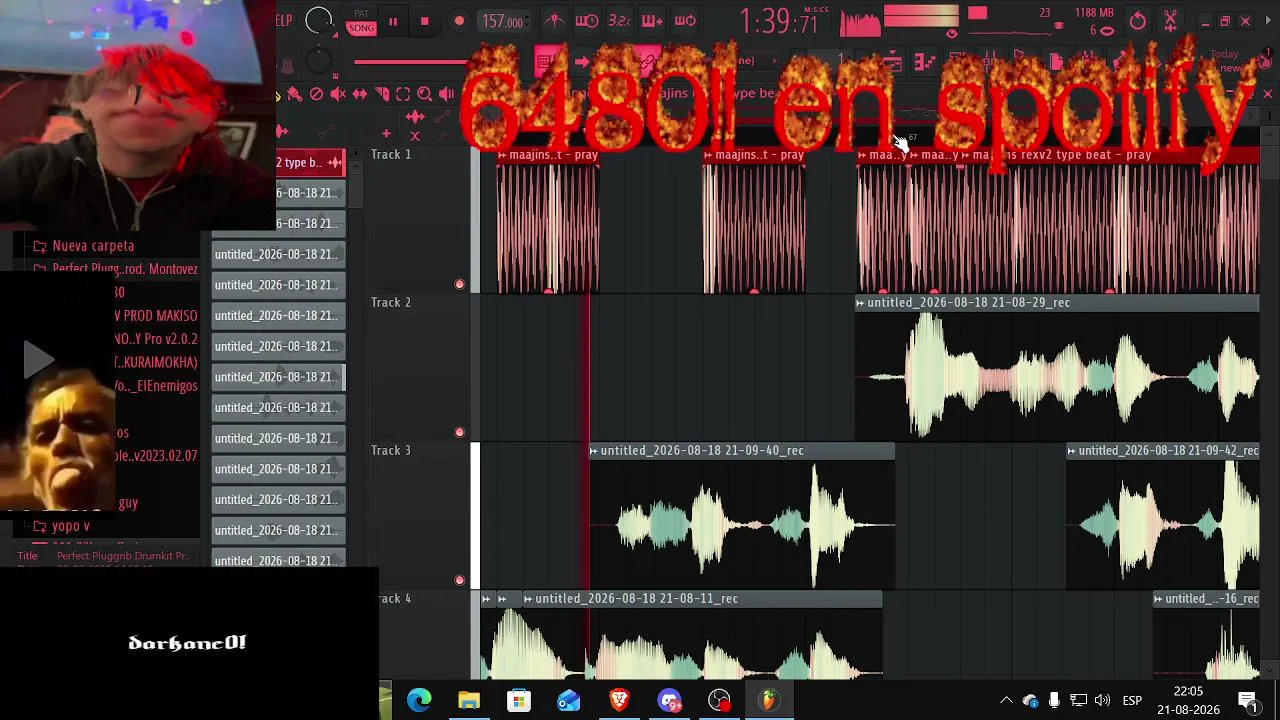Open Microsoft Store from the taskbar

[x=519, y=700]
